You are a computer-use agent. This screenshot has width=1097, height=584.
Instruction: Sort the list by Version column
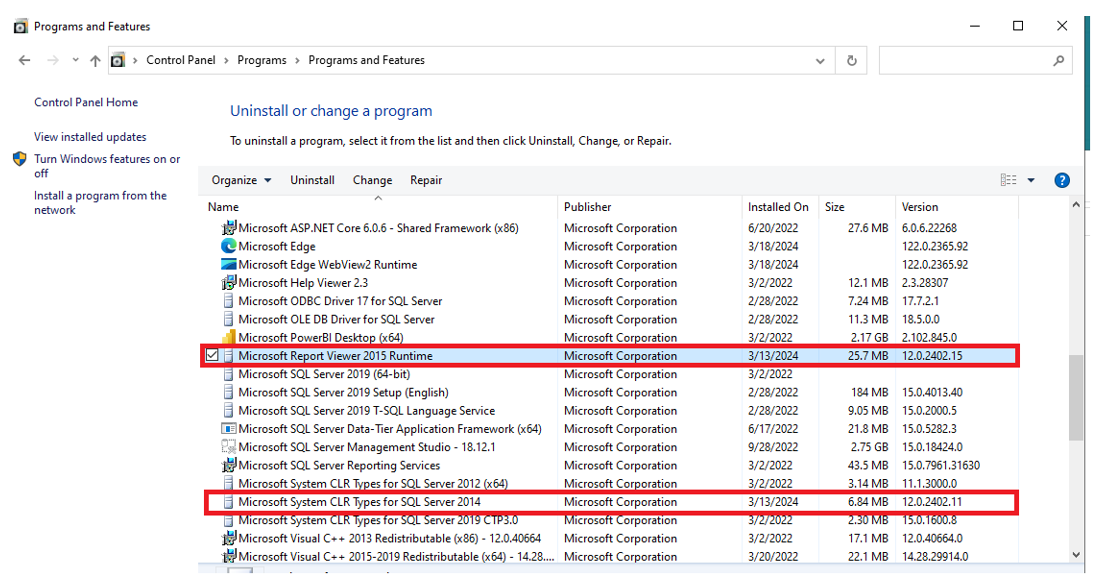click(x=920, y=207)
